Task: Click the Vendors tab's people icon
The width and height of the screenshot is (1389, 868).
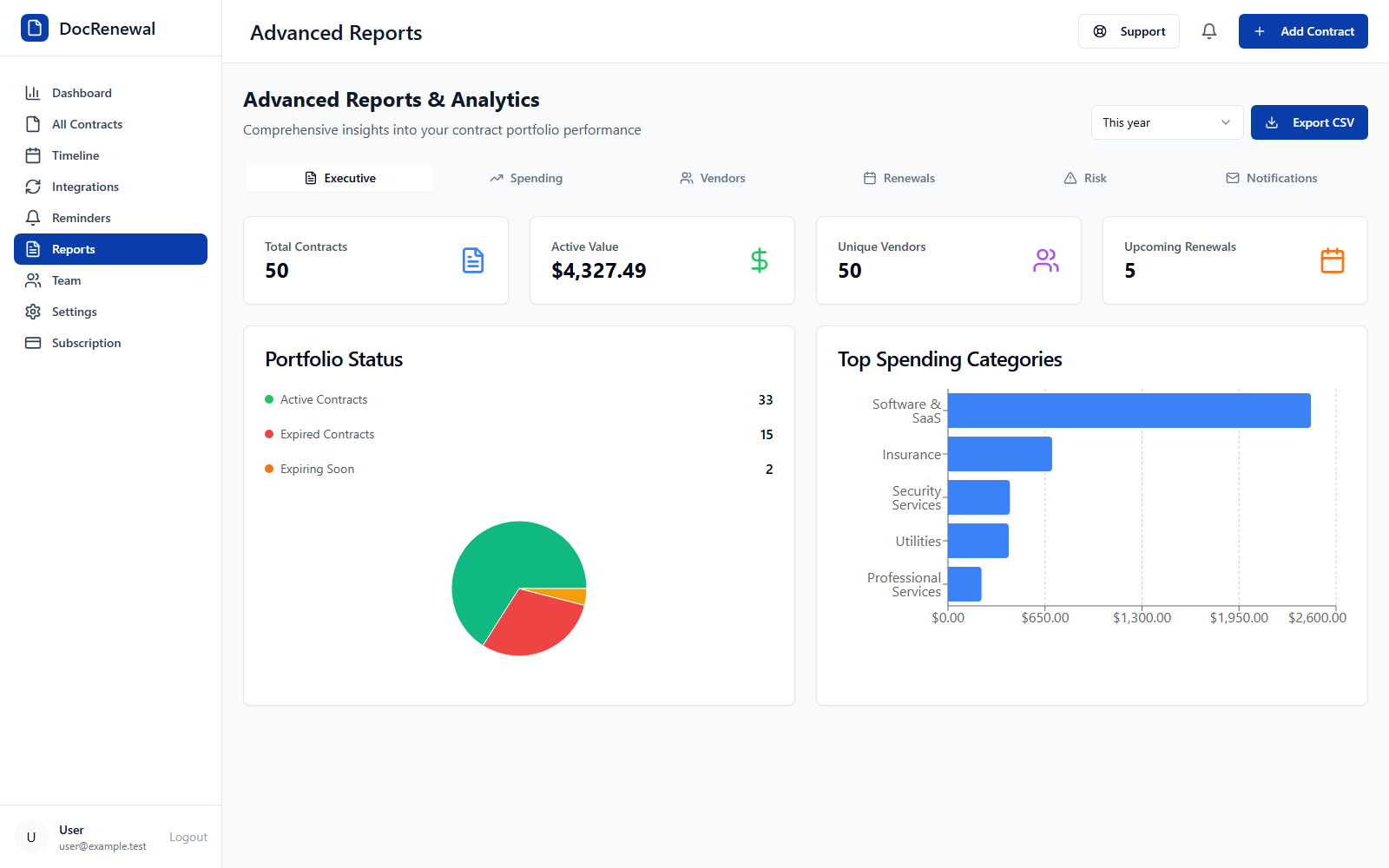Action: 687,178
